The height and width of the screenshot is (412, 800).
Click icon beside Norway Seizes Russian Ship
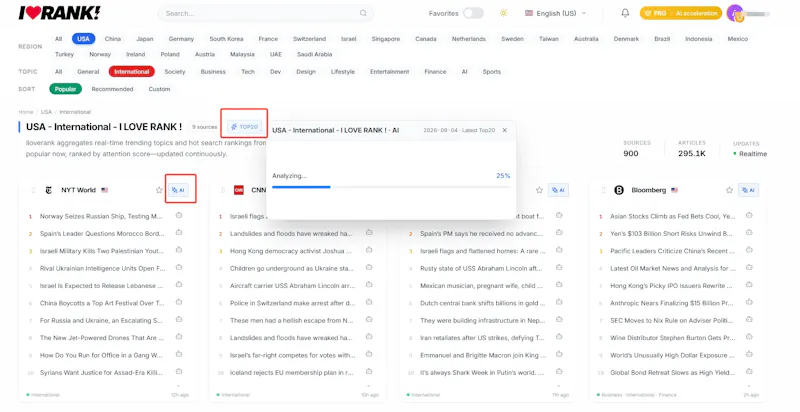pyautogui.click(x=179, y=216)
